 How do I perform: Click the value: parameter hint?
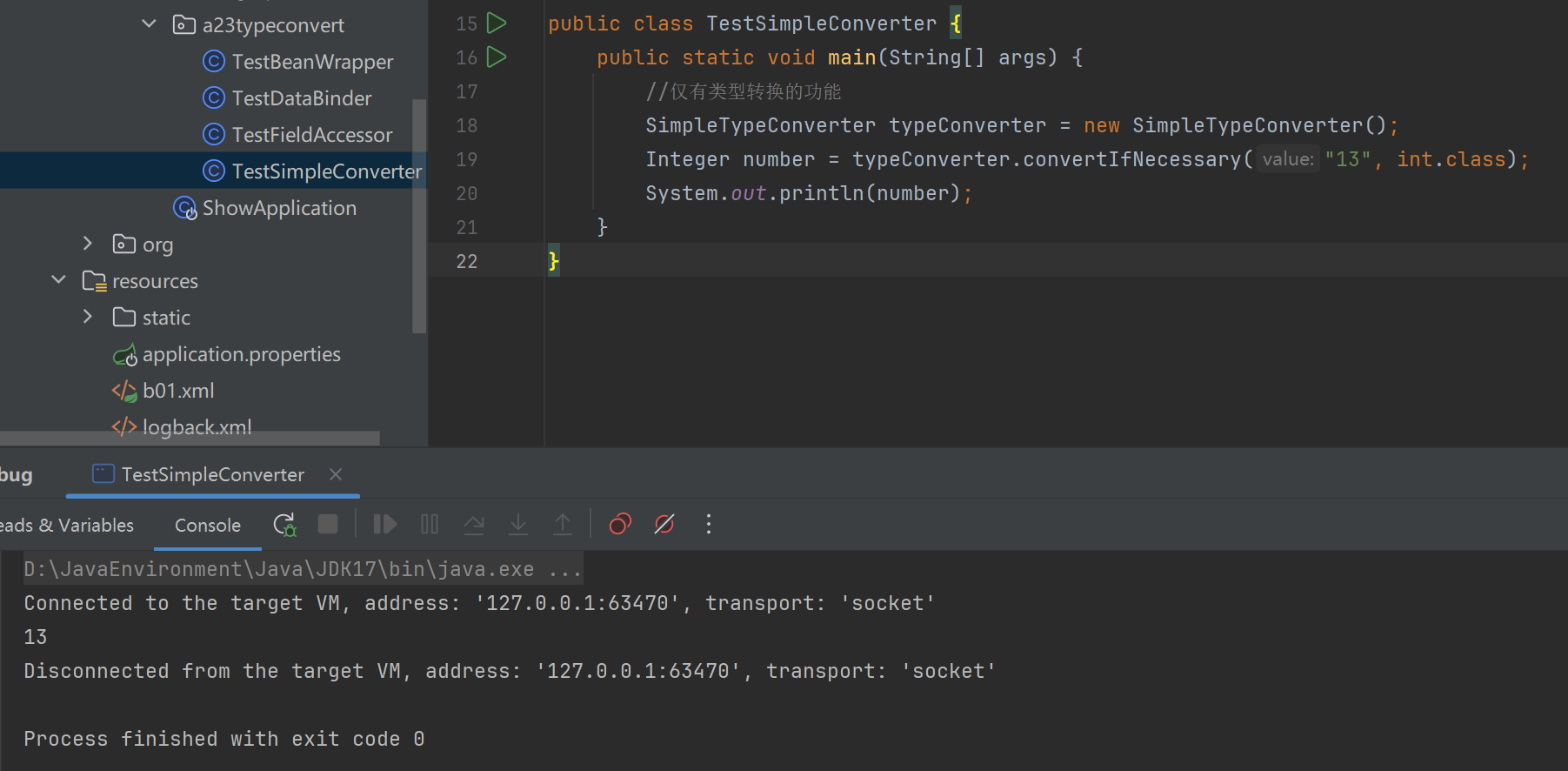pyautogui.click(x=1288, y=159)
